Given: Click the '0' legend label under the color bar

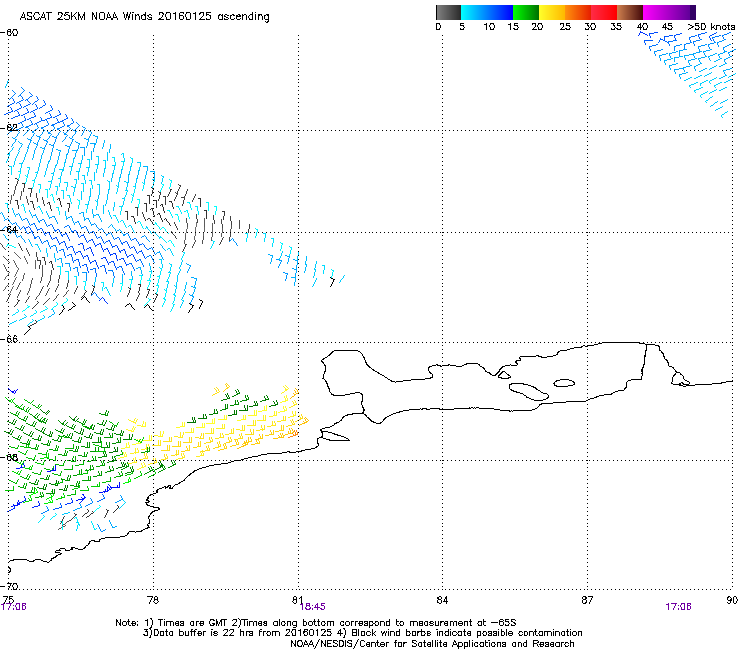Looking at the screenshot, I should coord(438,27).
